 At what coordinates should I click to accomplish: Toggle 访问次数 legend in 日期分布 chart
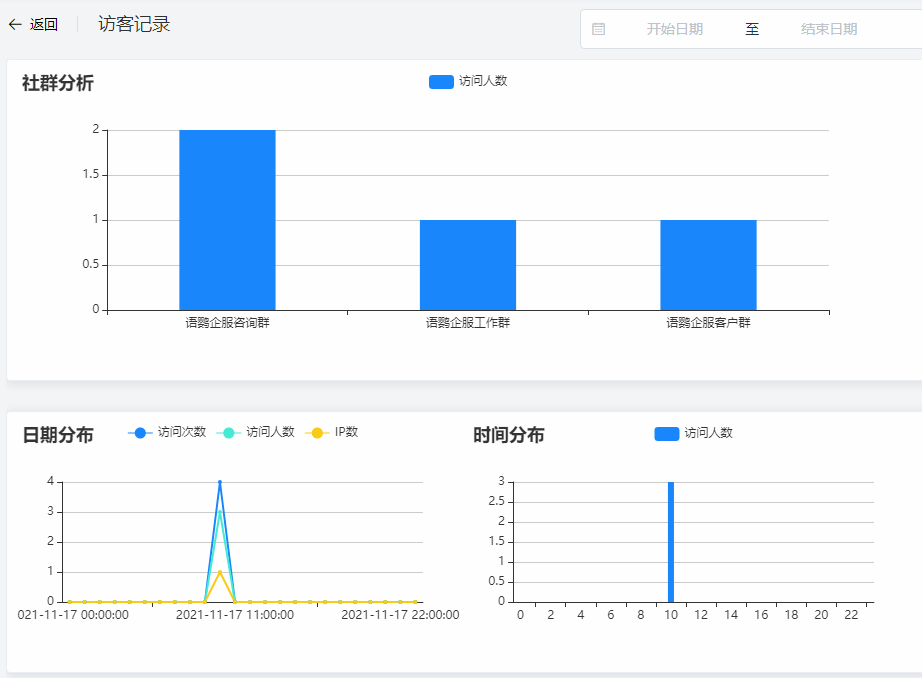point(167,432)
